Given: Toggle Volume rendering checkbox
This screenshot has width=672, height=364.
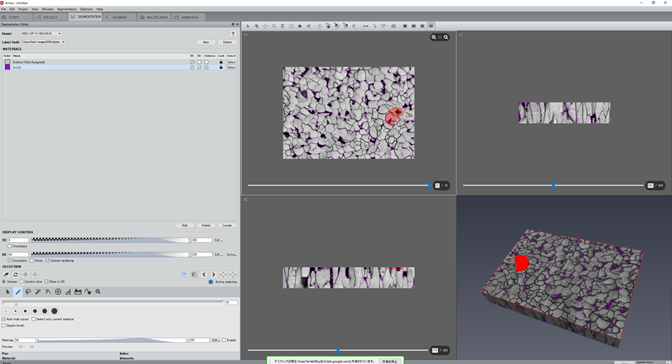Looking at the screenshot, I should (x=48, y=260).
